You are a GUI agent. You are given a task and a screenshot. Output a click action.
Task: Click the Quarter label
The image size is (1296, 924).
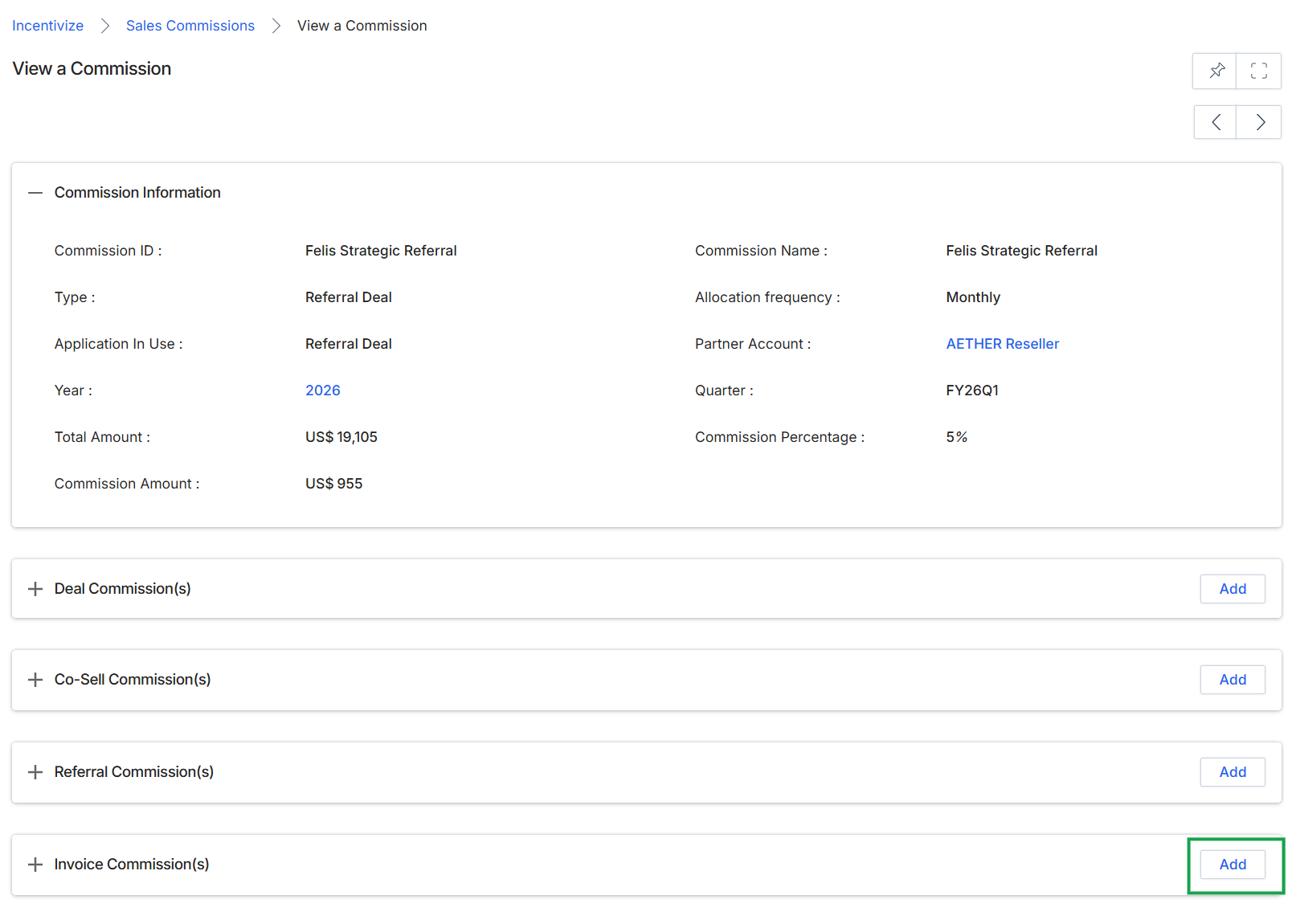(724, 390)
